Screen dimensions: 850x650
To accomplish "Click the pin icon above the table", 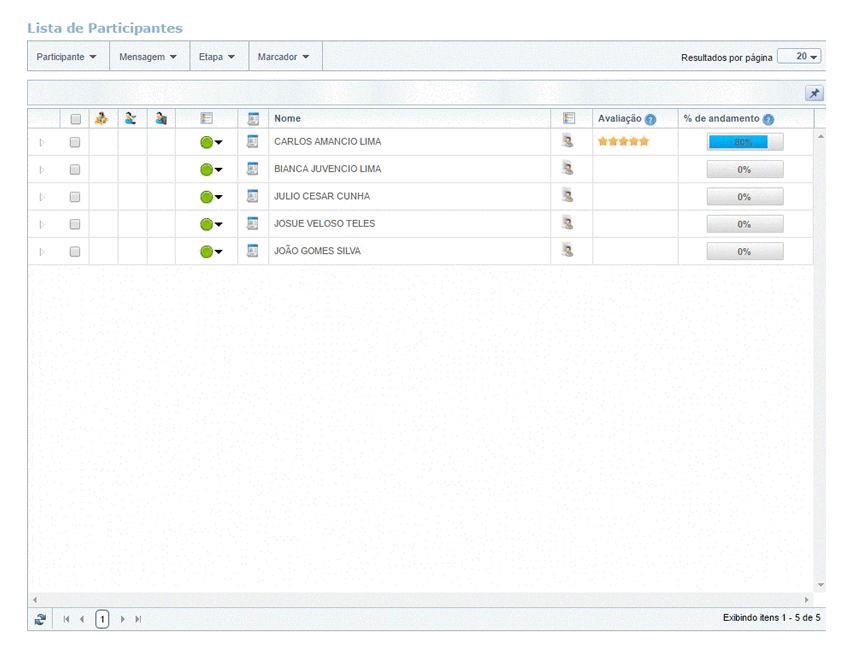I will [814, 93].
